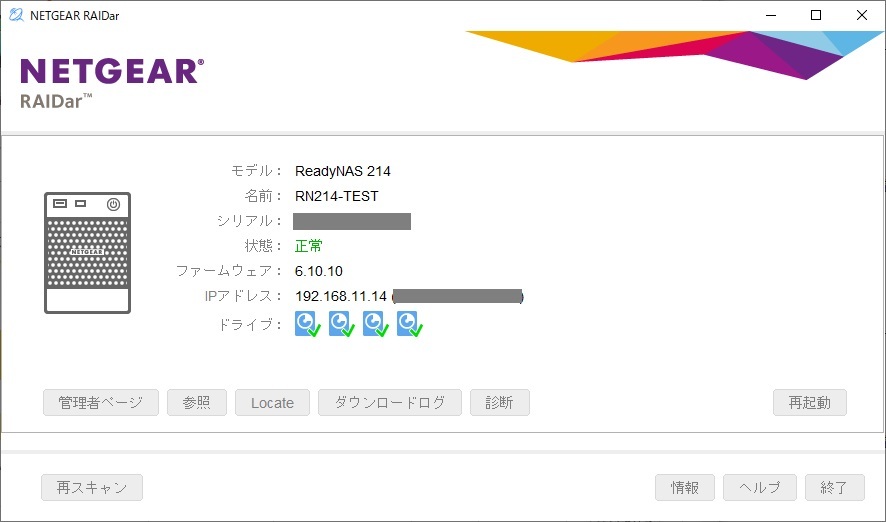The height and width of the screenshot is (522, 886).
Task: Click the IPアドレス label
Action: click(x=243, y=296)
